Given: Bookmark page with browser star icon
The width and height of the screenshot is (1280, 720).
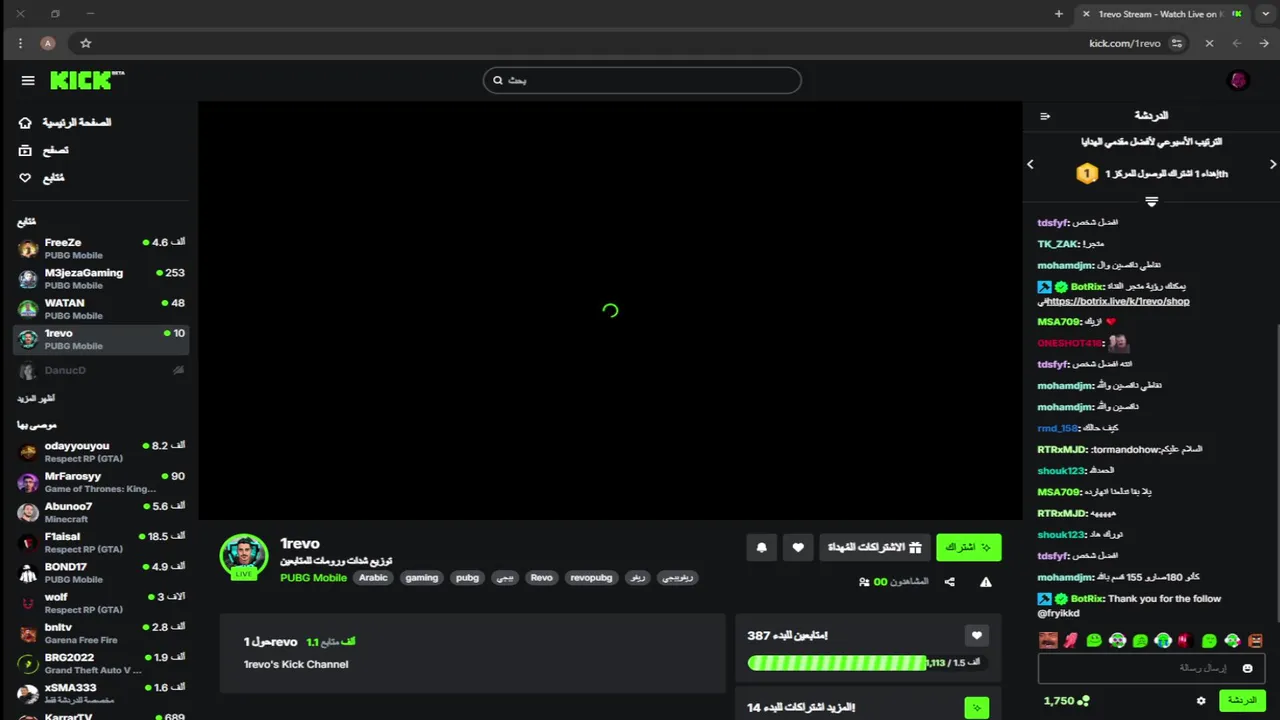Looking at the screenshot, I should (86, 43).
